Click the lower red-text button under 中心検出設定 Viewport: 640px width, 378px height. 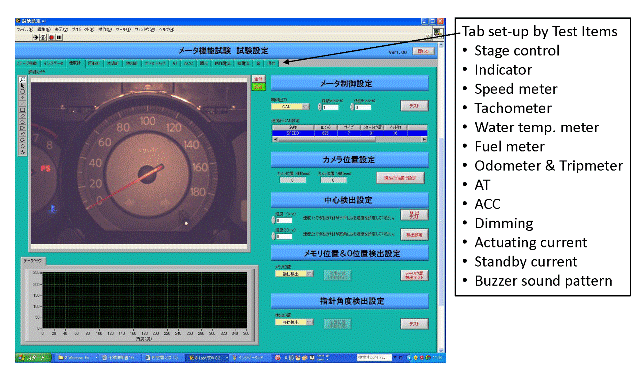pyautogui.click(x=414, y=234)
